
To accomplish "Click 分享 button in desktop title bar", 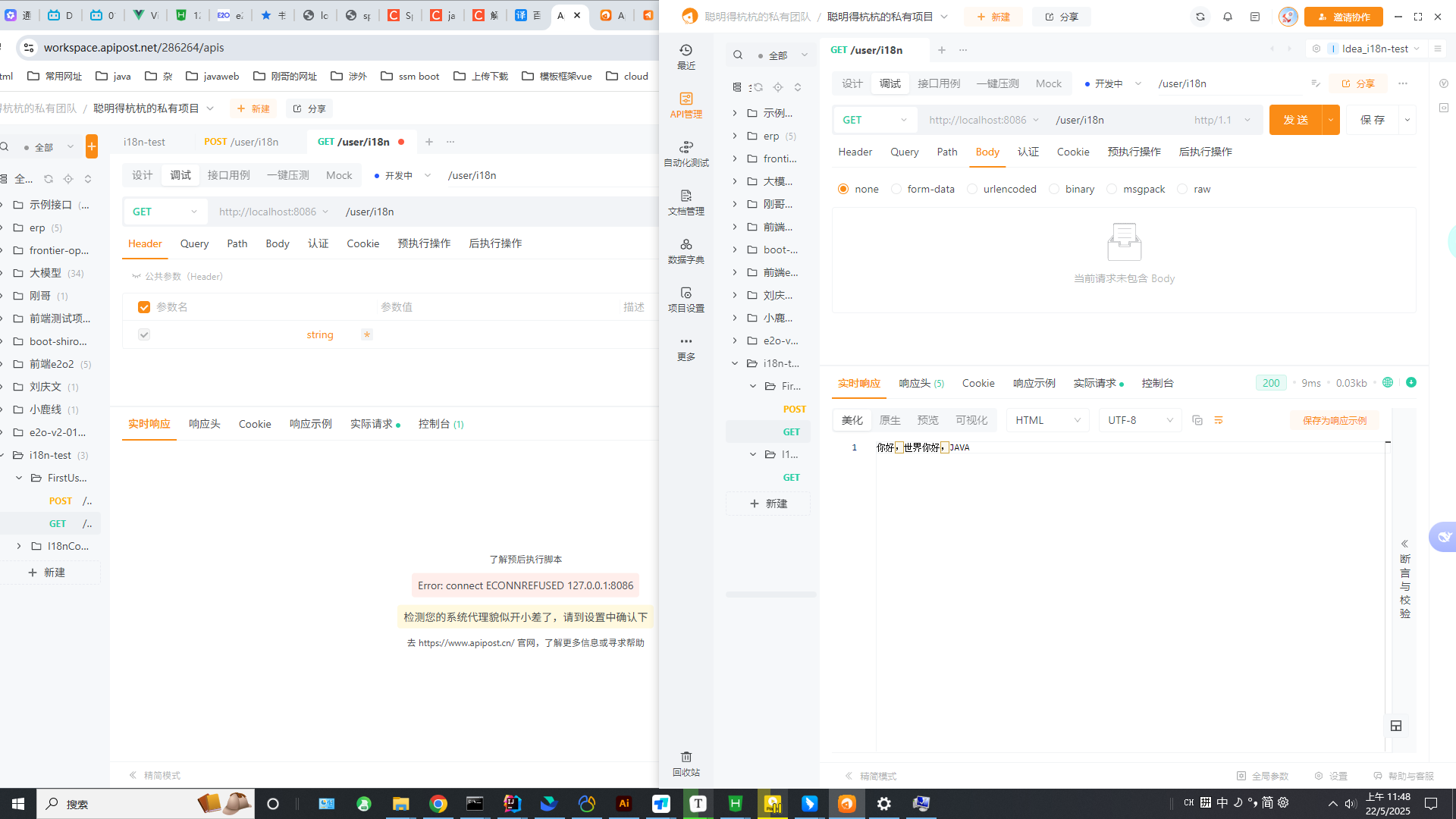I will 1061,17.
